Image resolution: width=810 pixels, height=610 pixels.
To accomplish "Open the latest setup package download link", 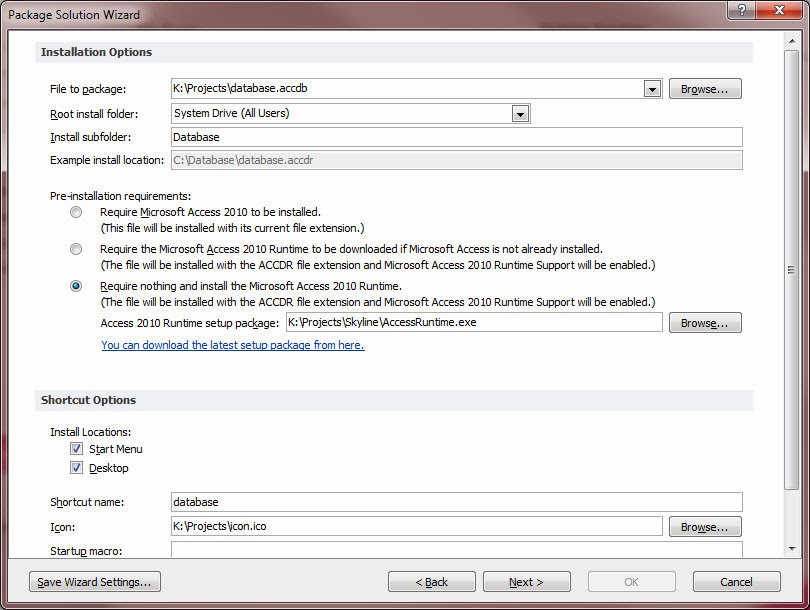I will (x=231, y=345).
